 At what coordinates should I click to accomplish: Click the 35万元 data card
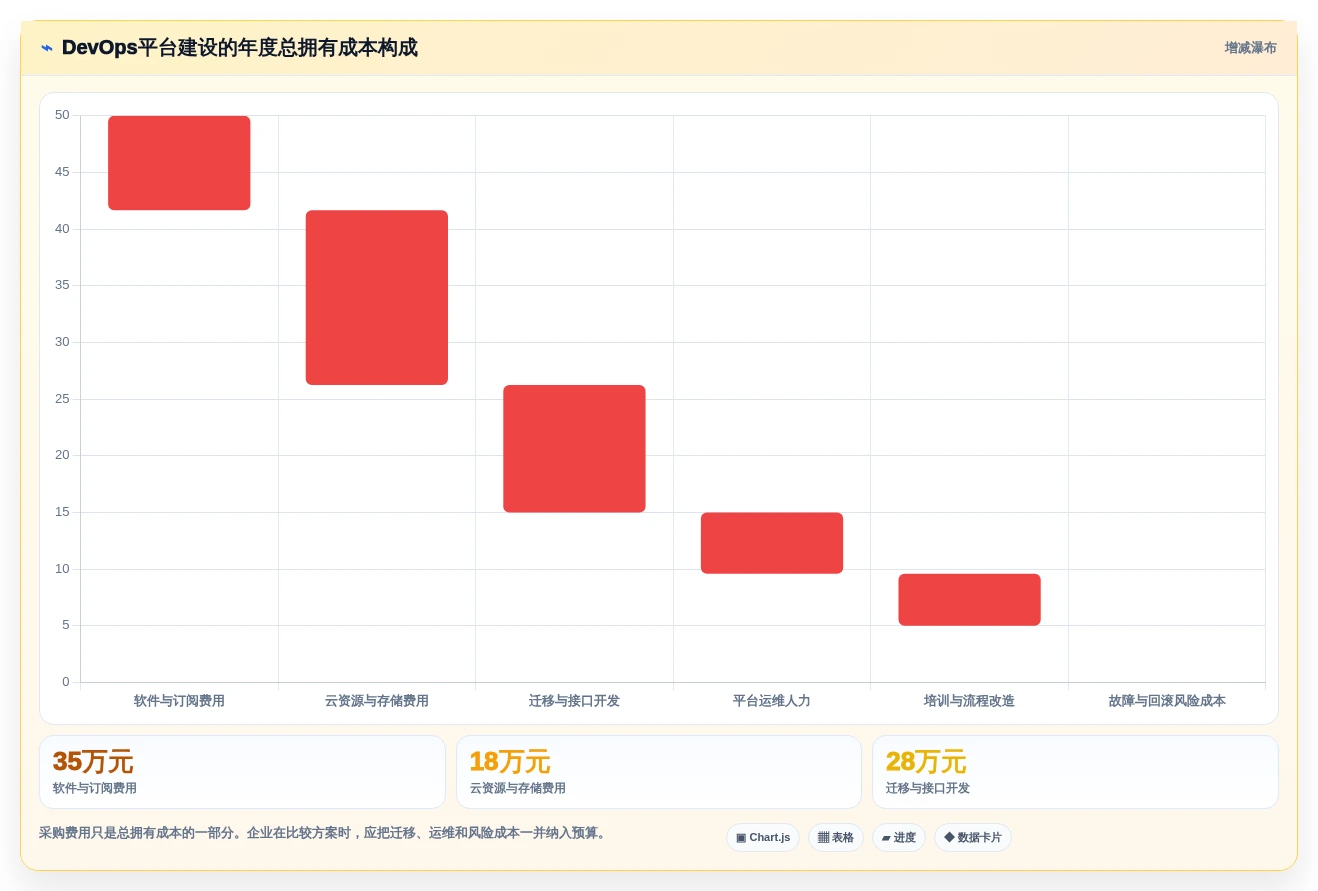click(242, 772)
